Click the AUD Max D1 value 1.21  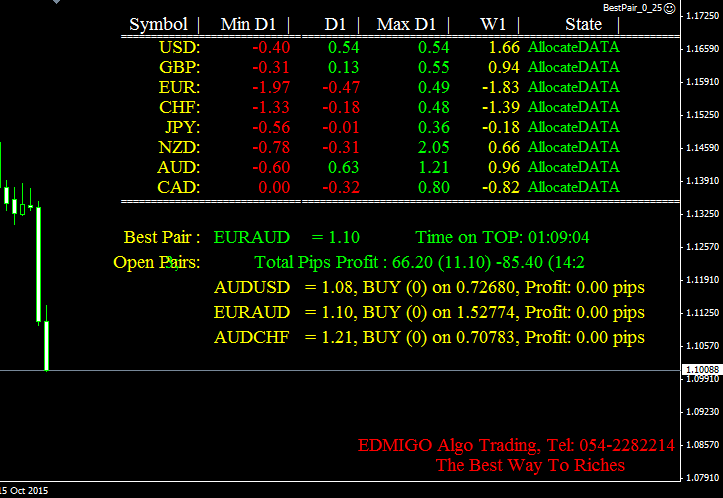pyautogui.click(x=433, y=167)
